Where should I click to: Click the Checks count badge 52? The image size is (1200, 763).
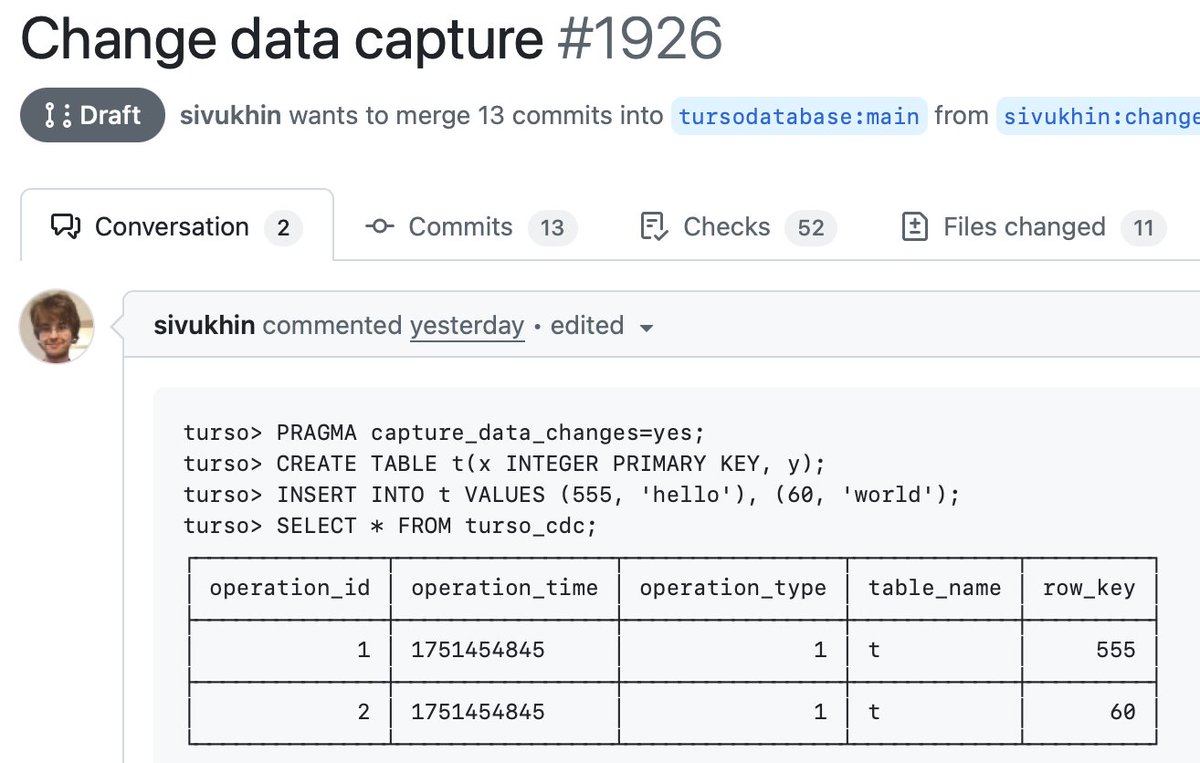coord(811,228)
